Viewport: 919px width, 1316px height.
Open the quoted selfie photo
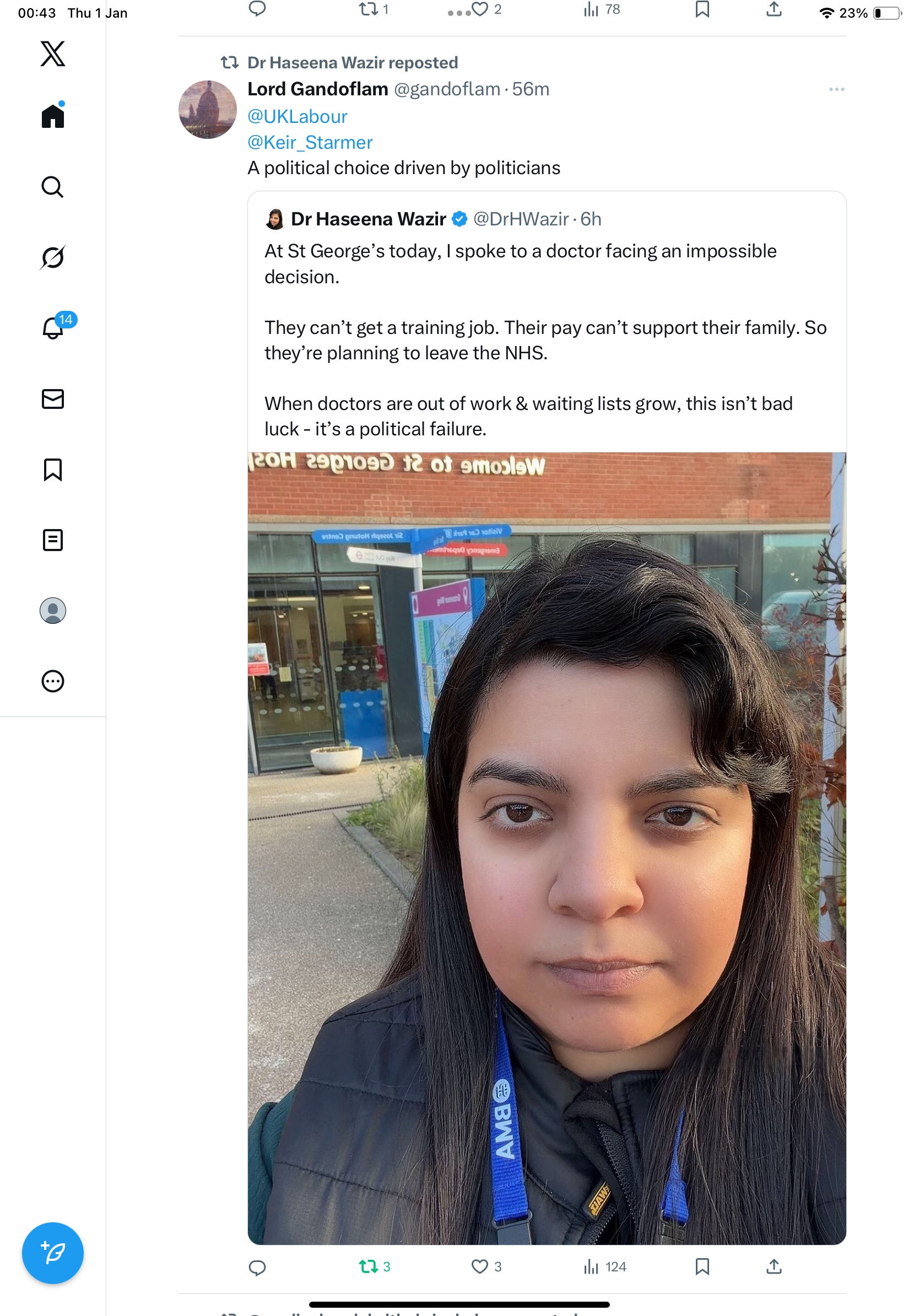pyautogui.click(x=547, y=848)
